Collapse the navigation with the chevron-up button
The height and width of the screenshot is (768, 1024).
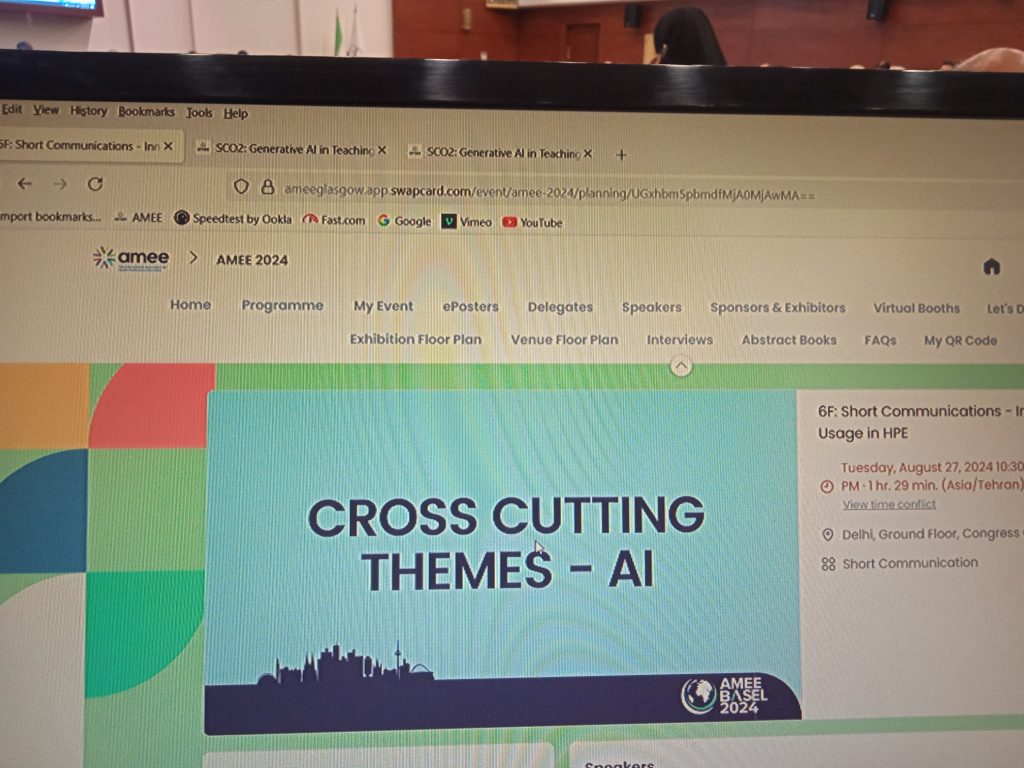pos(681,366)
